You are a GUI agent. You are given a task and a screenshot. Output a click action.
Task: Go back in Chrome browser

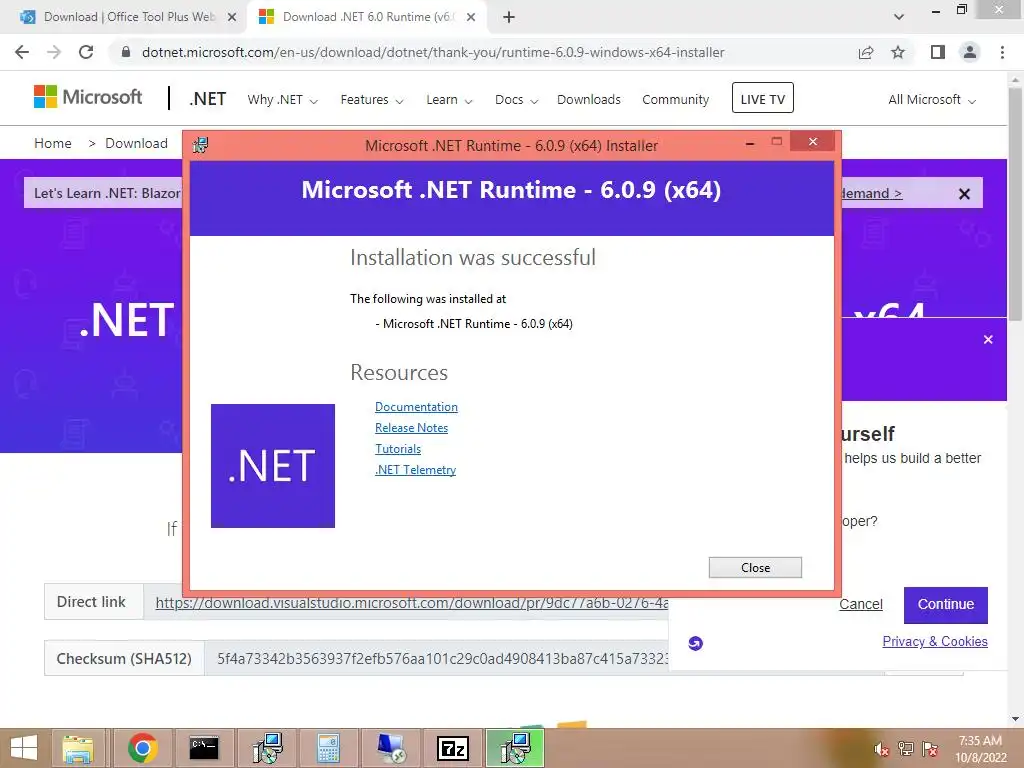click(22, 52)
